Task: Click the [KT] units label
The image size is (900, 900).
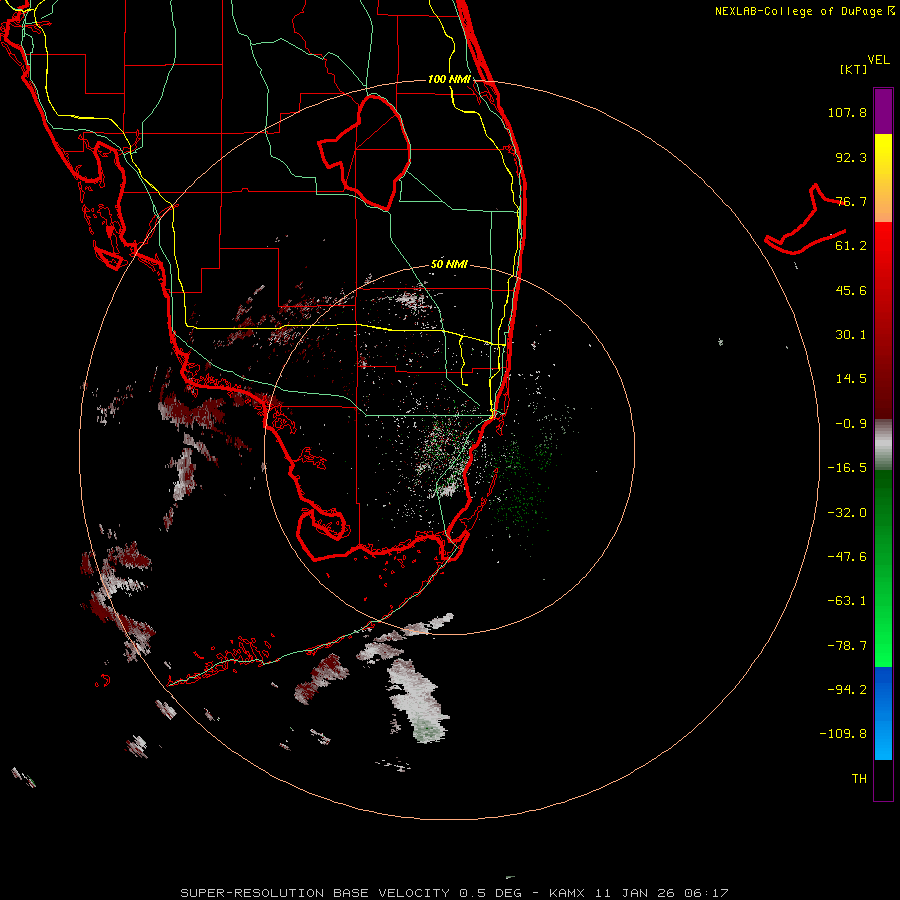Action: pyautogui.click(x=854, y=69)
